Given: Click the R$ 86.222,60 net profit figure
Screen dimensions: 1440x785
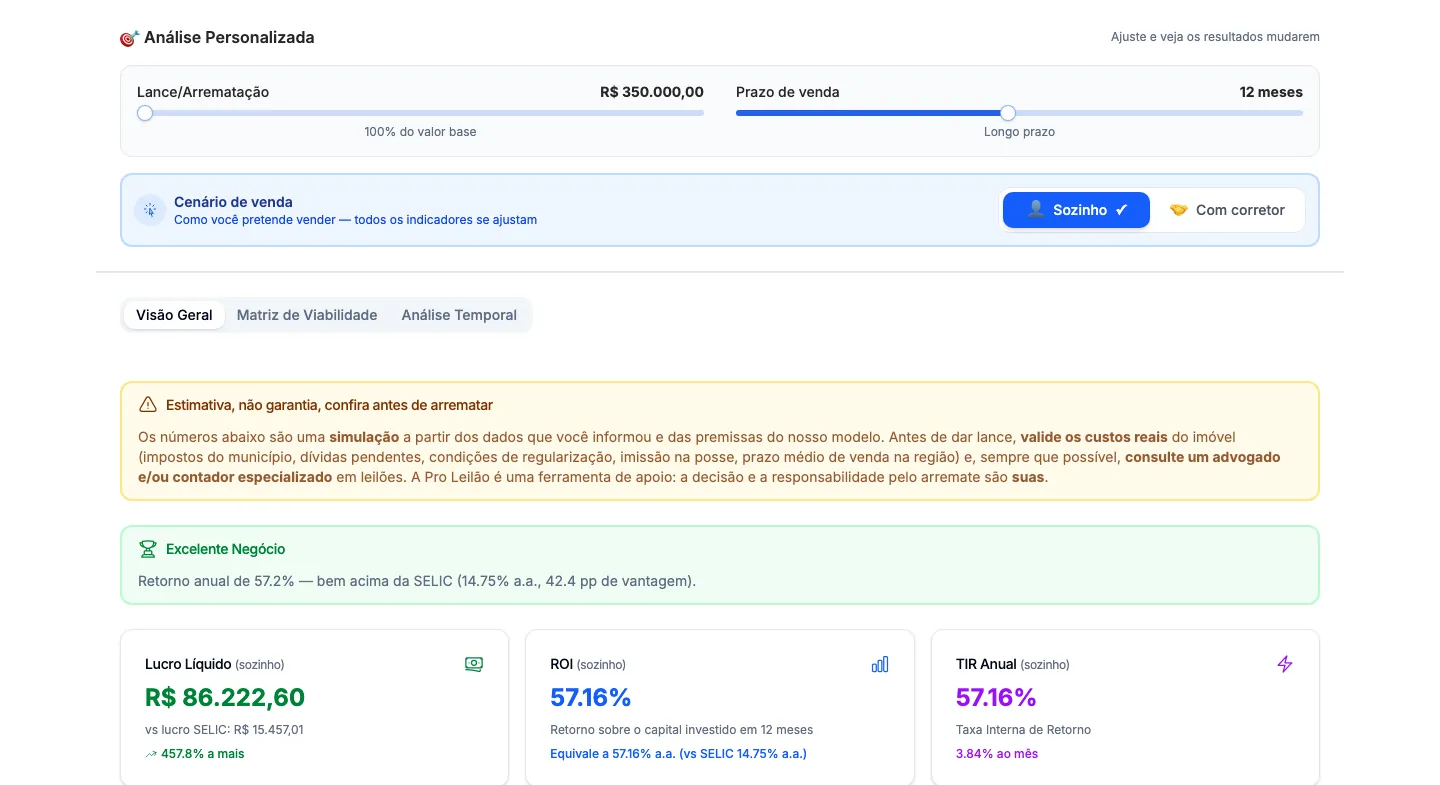Looking at the screenshot, I should [225, 697].
